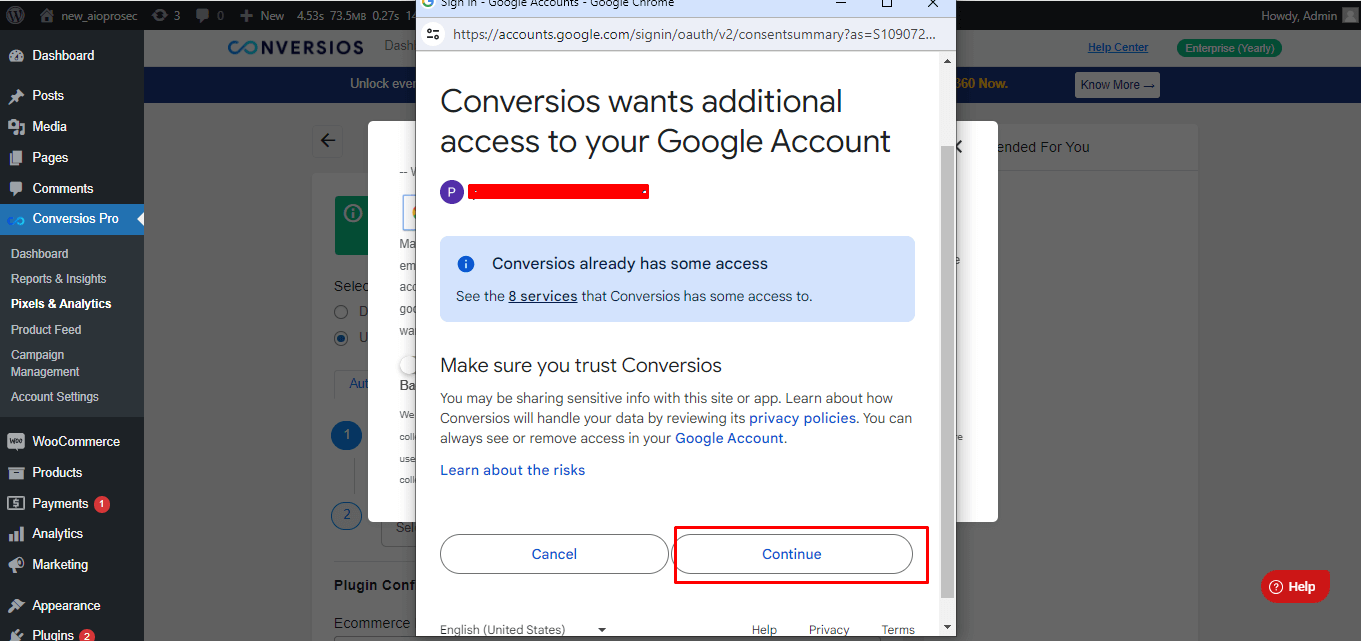Click the Know More button
The image size is (1361, 641).
(x=1117, y=85)
